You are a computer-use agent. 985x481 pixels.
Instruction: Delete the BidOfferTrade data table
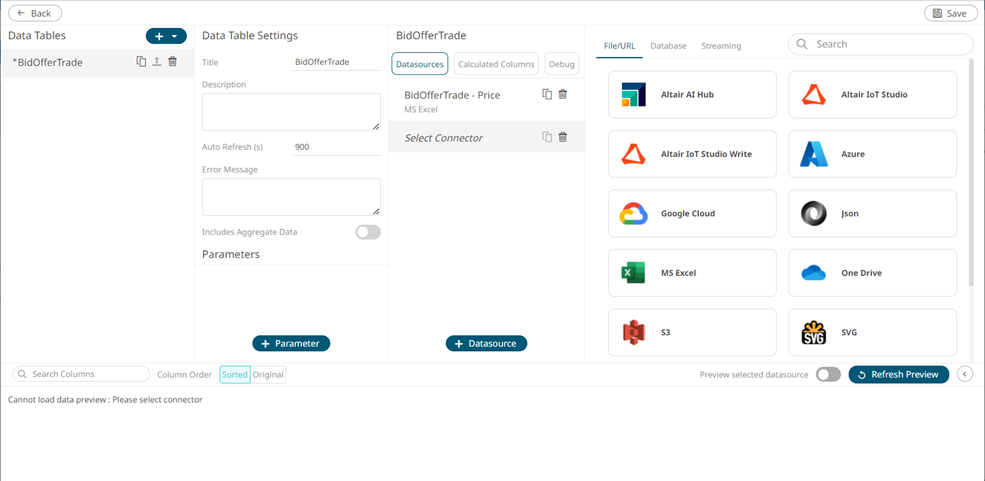173,62
